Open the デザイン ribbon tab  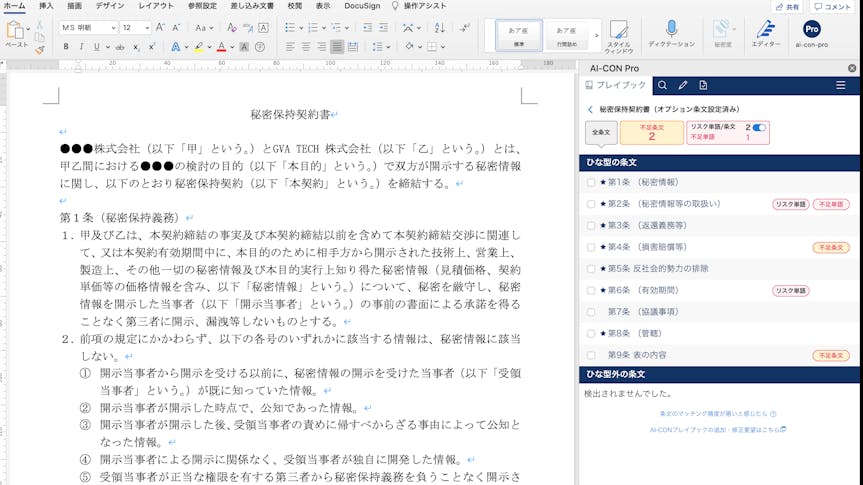[110, 6]
